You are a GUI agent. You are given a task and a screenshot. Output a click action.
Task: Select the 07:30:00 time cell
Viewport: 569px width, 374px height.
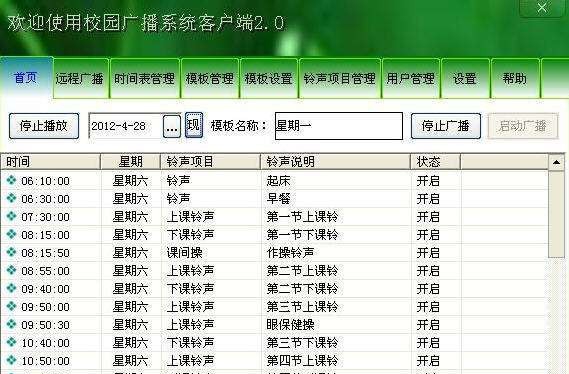pyautogui.click(x=45, y=217)
